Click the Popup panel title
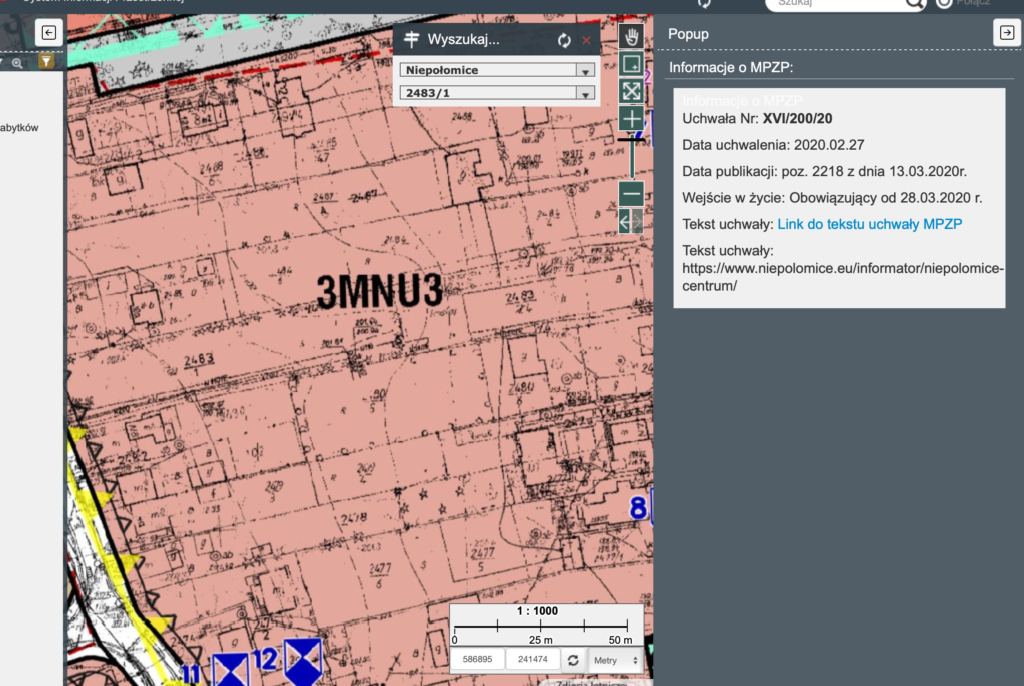Image resolution: width=1024 pixels, height=686 pixels. point(688,34)
